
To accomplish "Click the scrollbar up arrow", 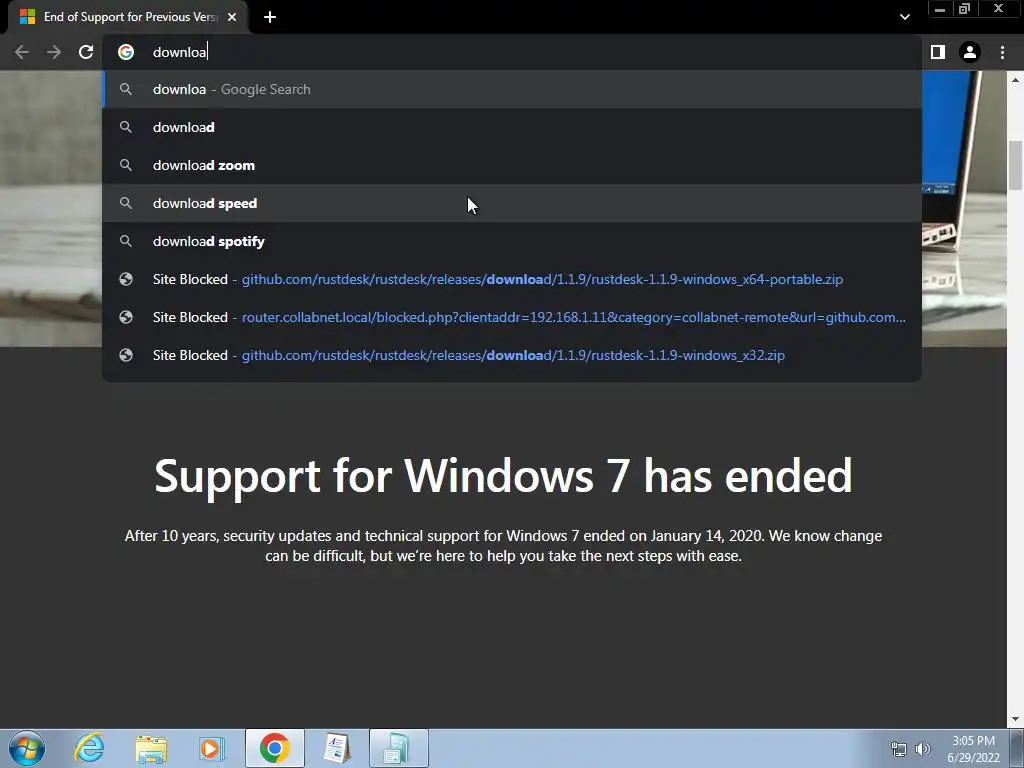I will click(x=1015, y=80).
